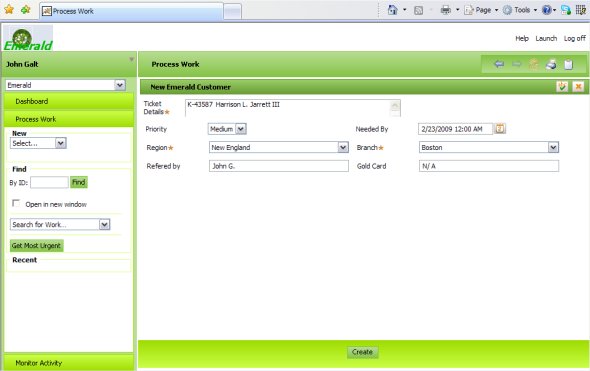Click the Needed By date field
Image resolution: width=590 pixels, height=371 pixels.
pyautogui.click(x=455, y=129)
